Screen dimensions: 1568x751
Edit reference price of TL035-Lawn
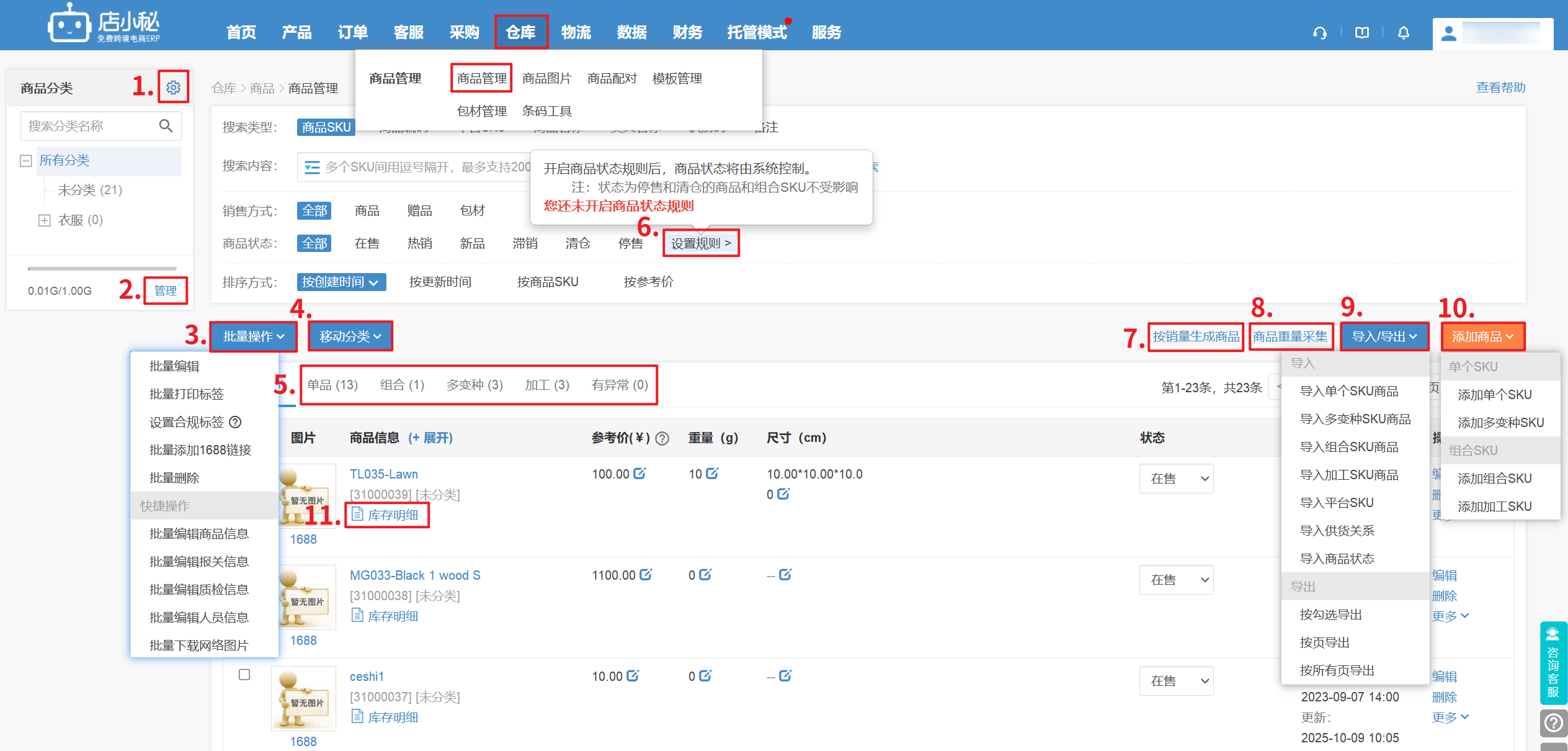point(640,474)
